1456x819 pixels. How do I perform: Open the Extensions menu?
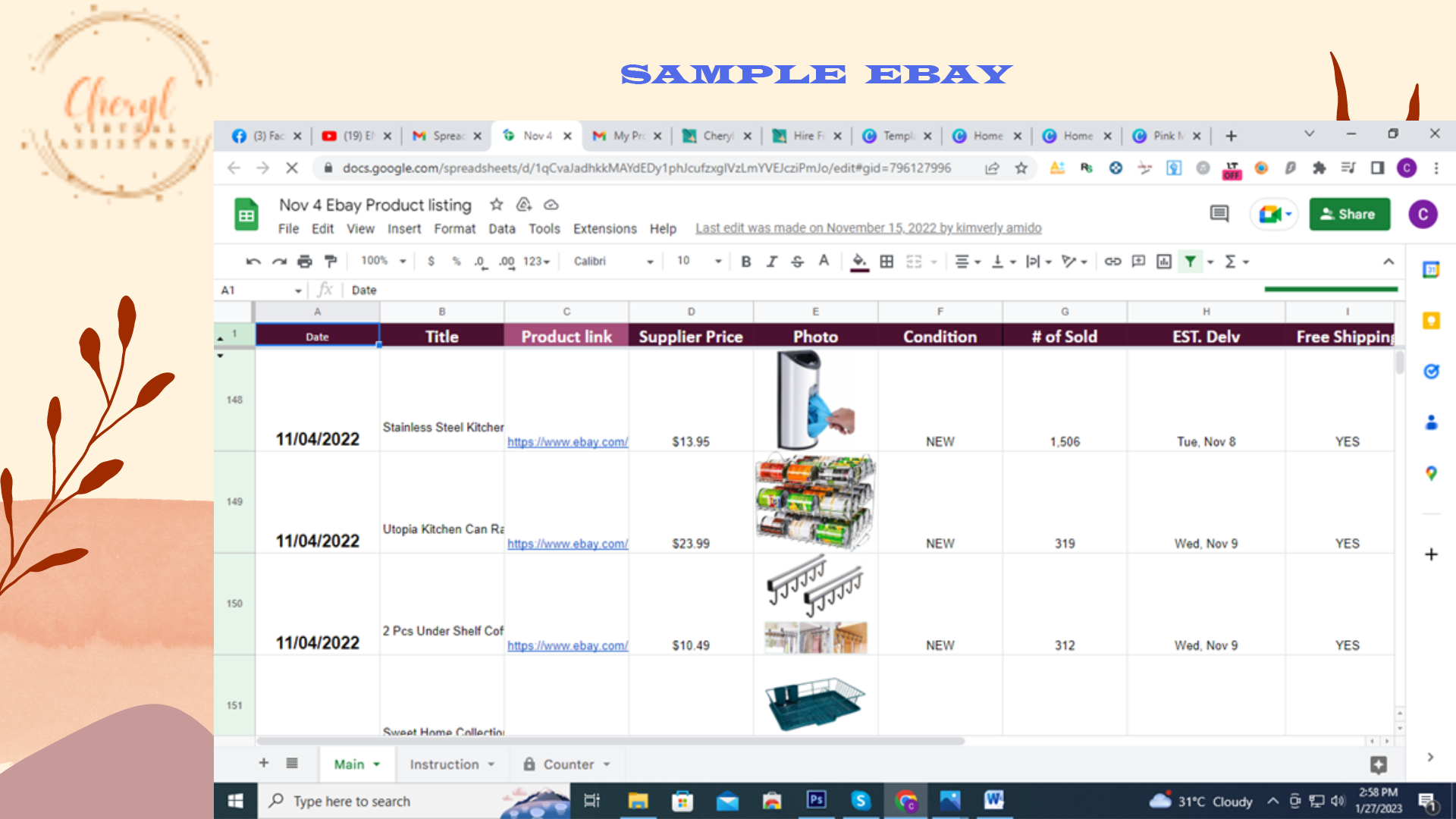point(604,228)
